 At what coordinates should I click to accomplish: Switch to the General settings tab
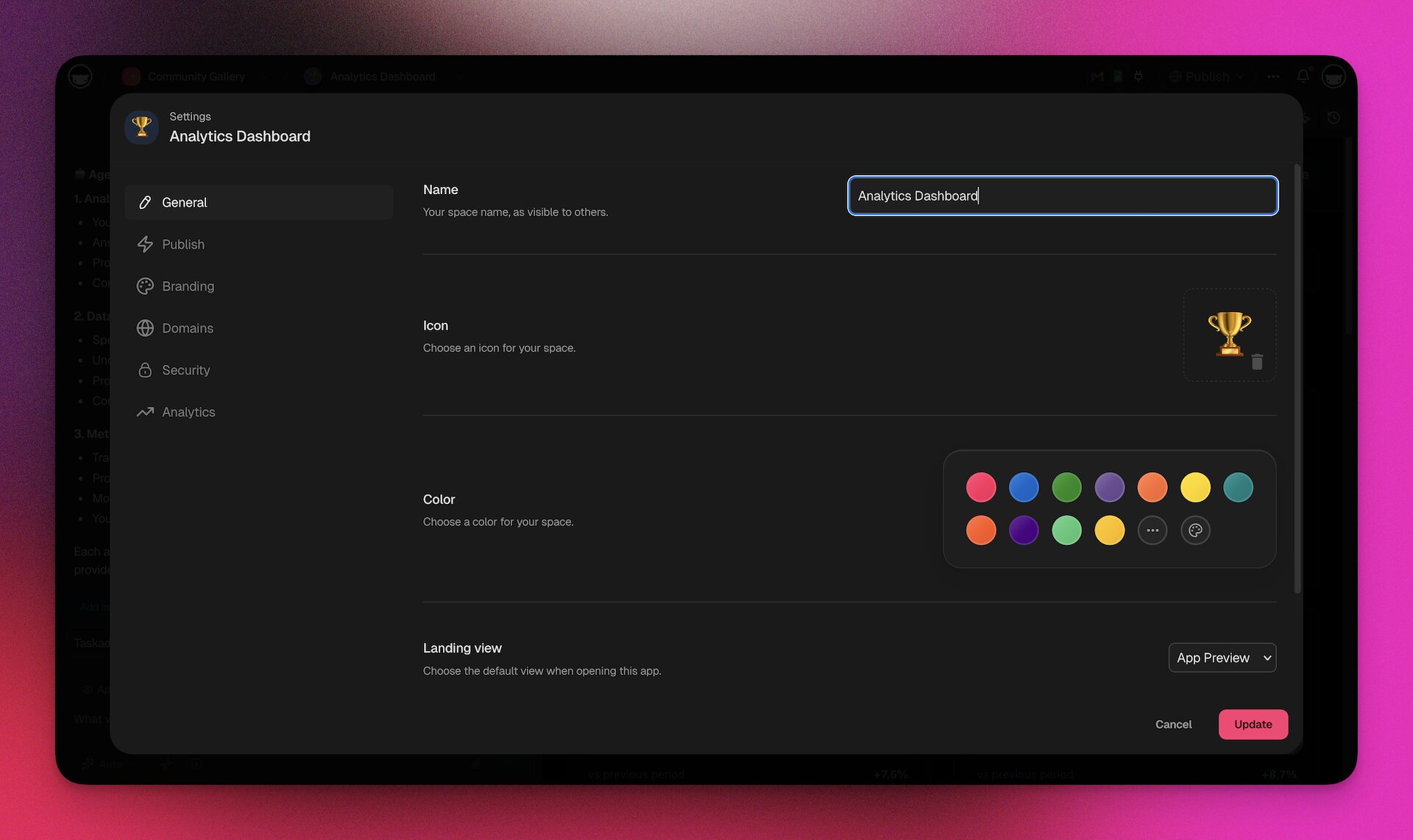tap(185, 202)
